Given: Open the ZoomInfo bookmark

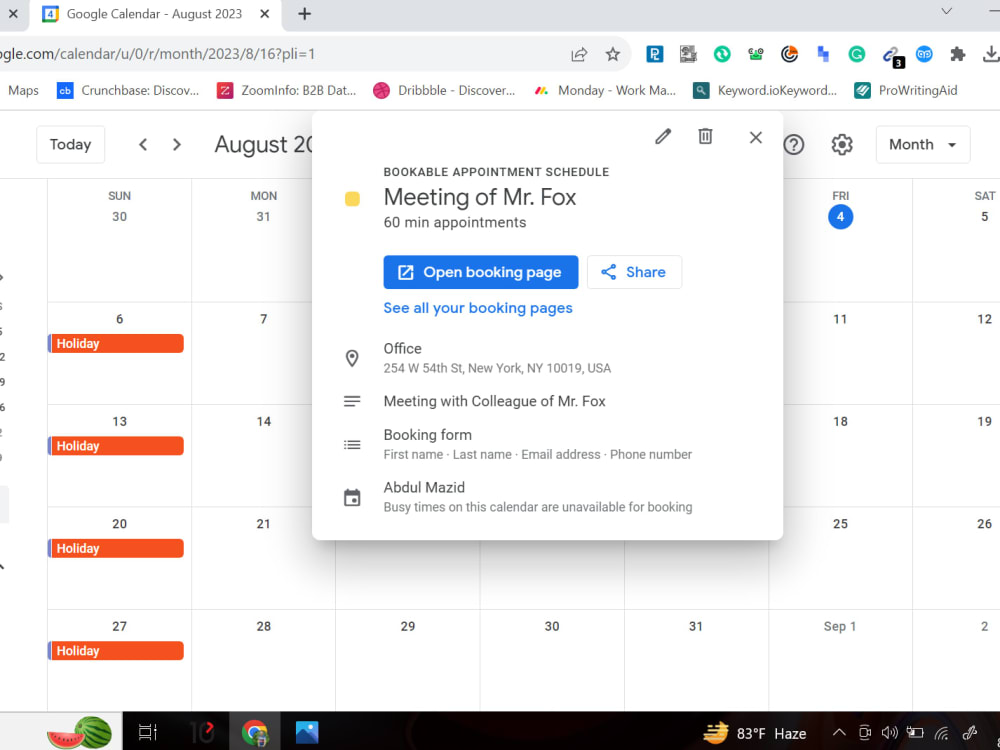Looking at the screenshot, I should tap(286, 91).
